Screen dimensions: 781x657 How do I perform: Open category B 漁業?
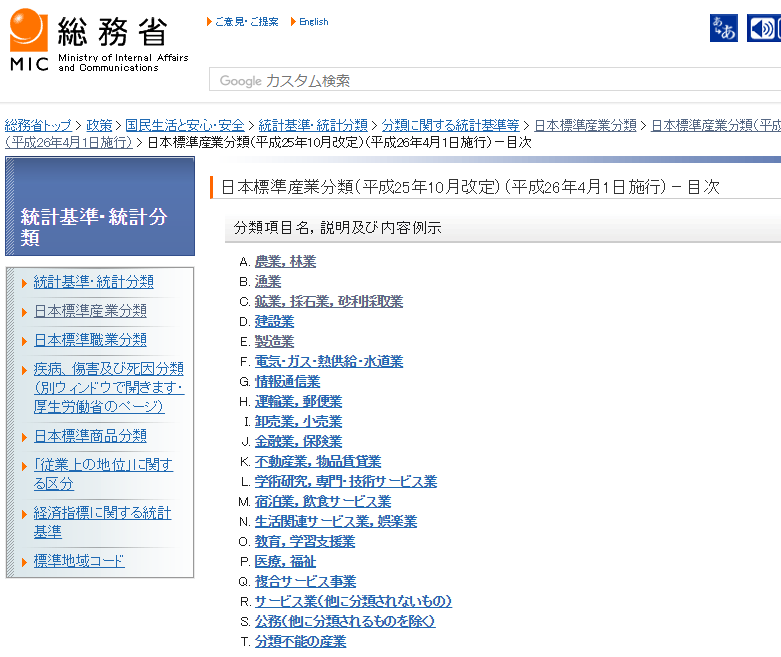268,281
